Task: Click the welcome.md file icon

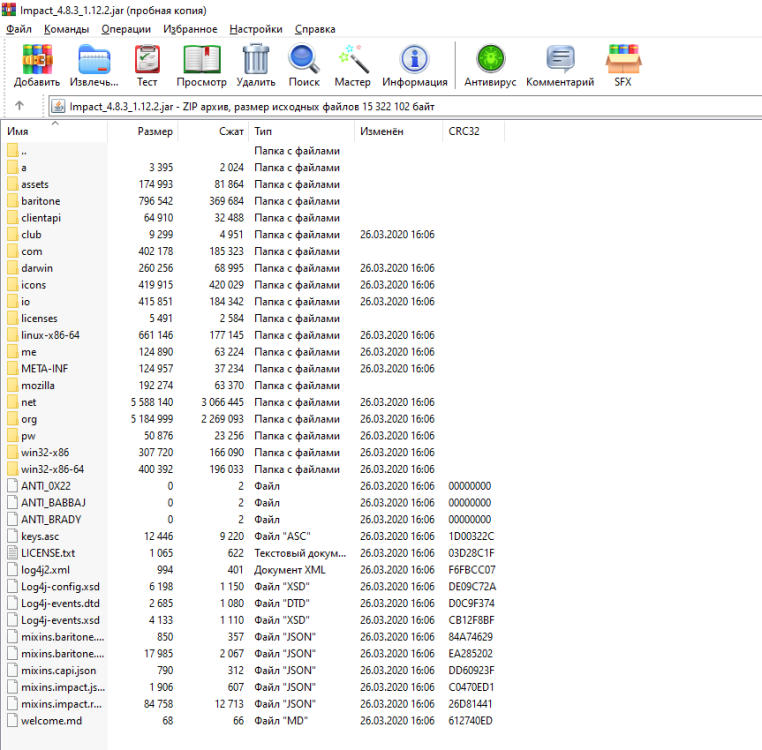Action: click(13, 720)
